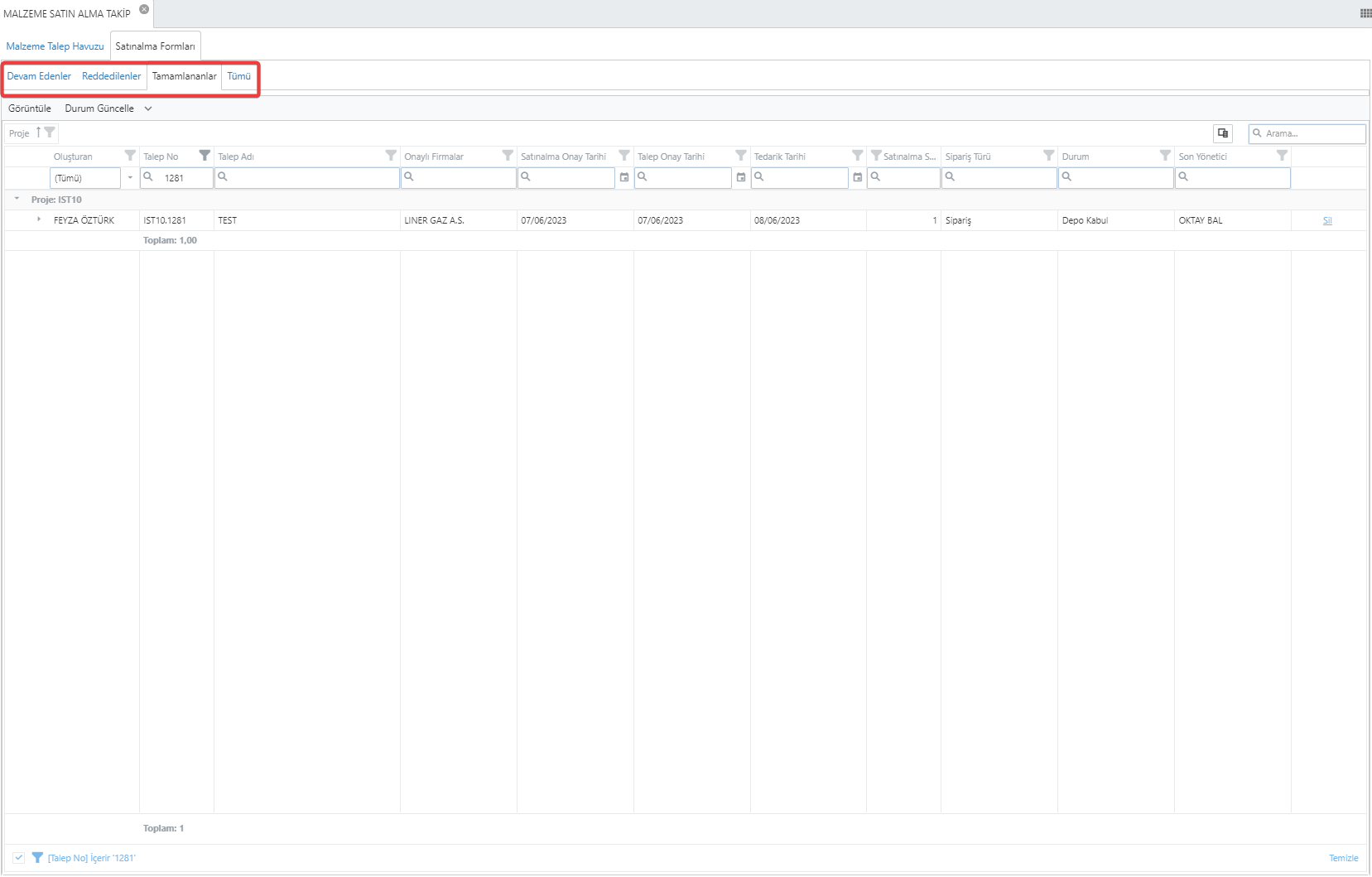Open the Talep No column filter icon

[205, 156]
